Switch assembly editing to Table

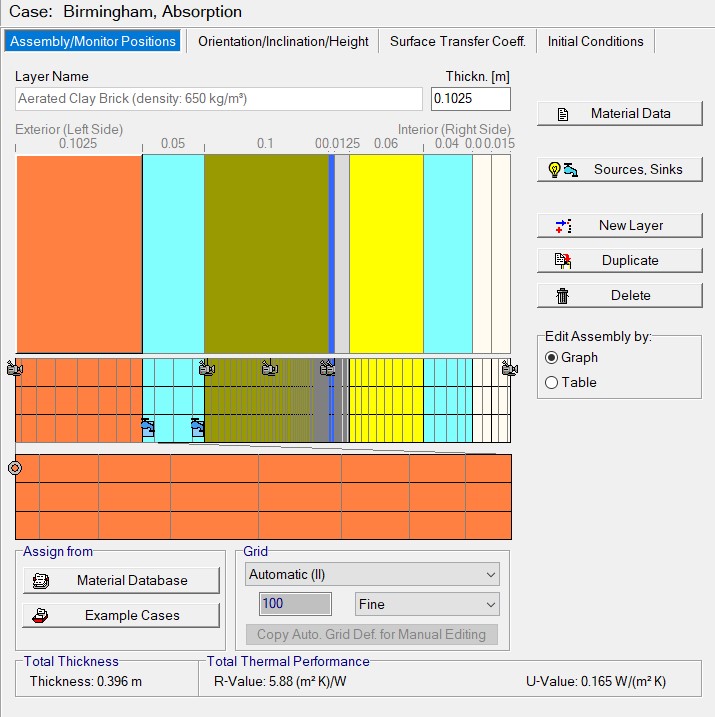click(552, 382)
